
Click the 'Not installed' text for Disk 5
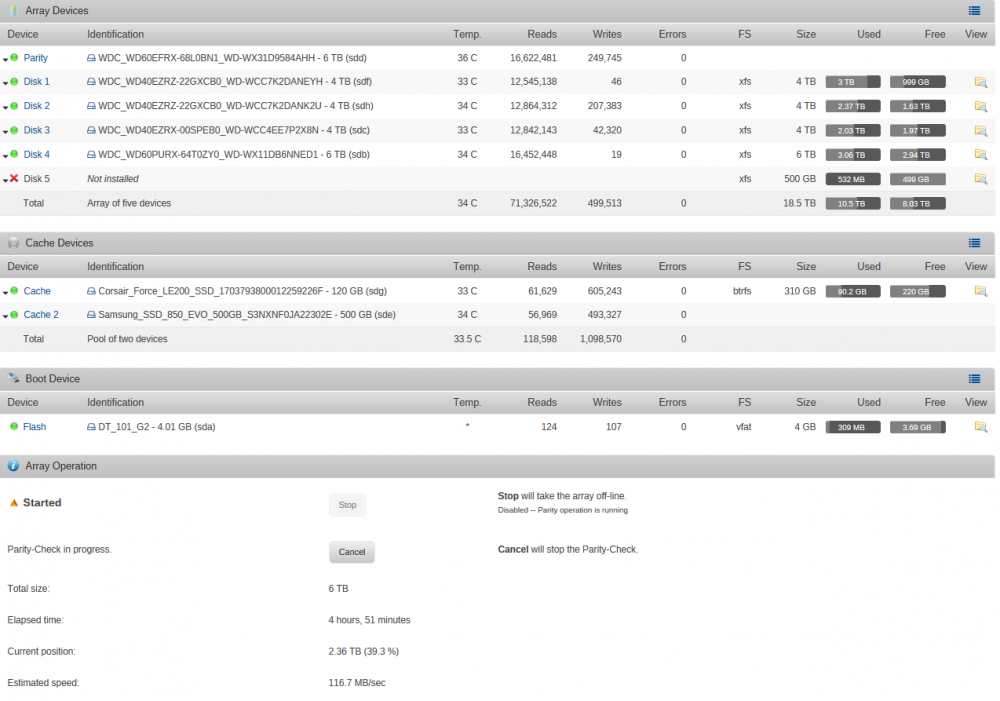point(113,179)
